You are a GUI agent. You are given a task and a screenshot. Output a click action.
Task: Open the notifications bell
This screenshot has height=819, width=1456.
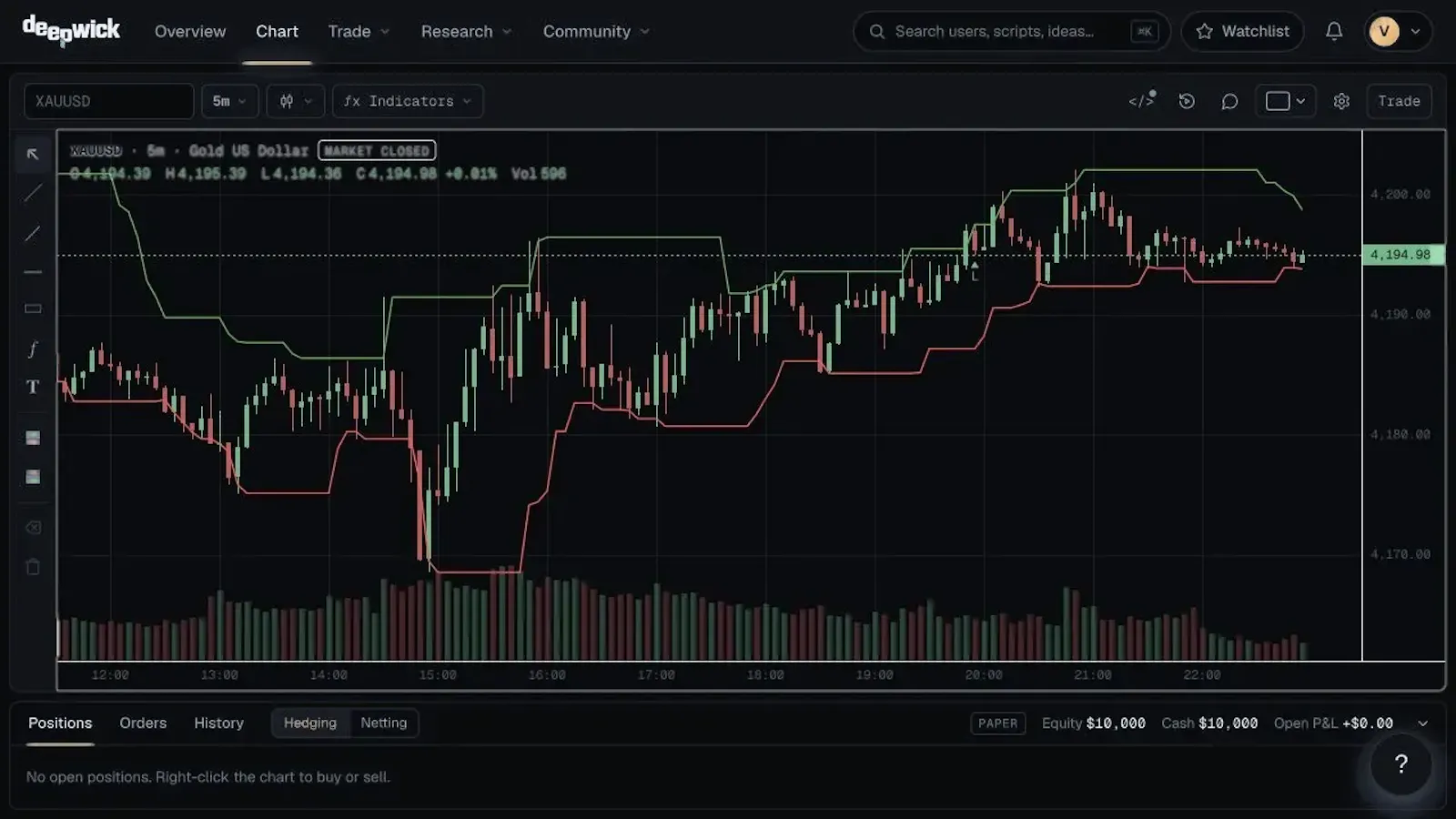(1334, 31)
